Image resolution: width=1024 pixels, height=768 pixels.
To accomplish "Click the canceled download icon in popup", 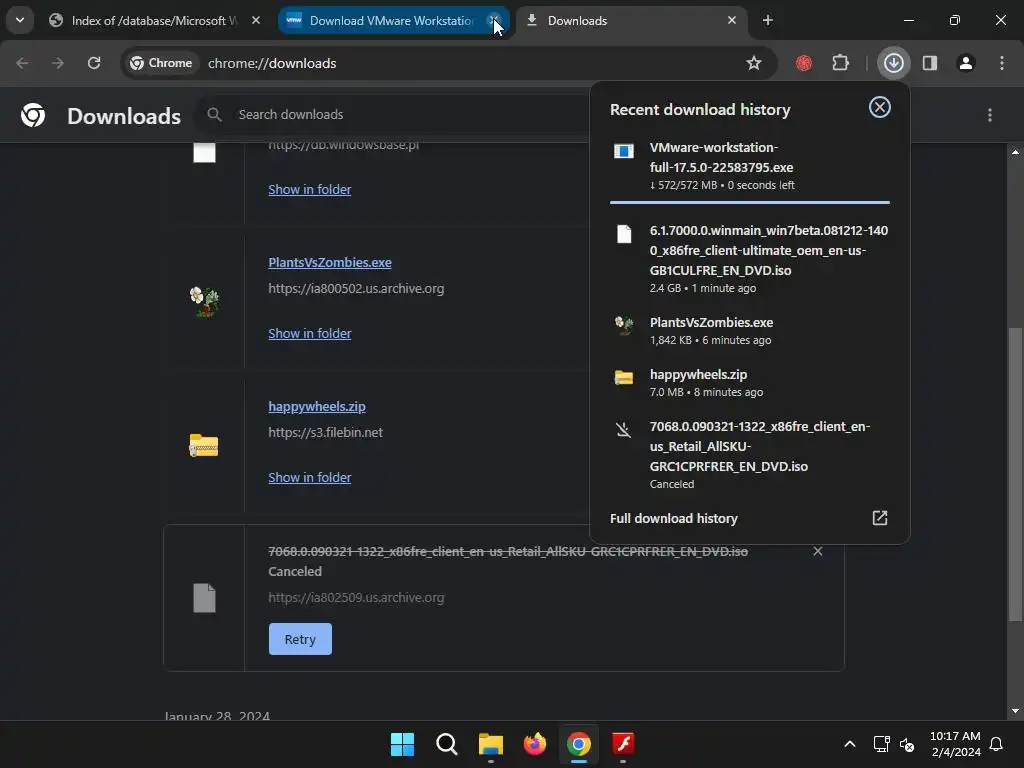I will click(624, 430).
